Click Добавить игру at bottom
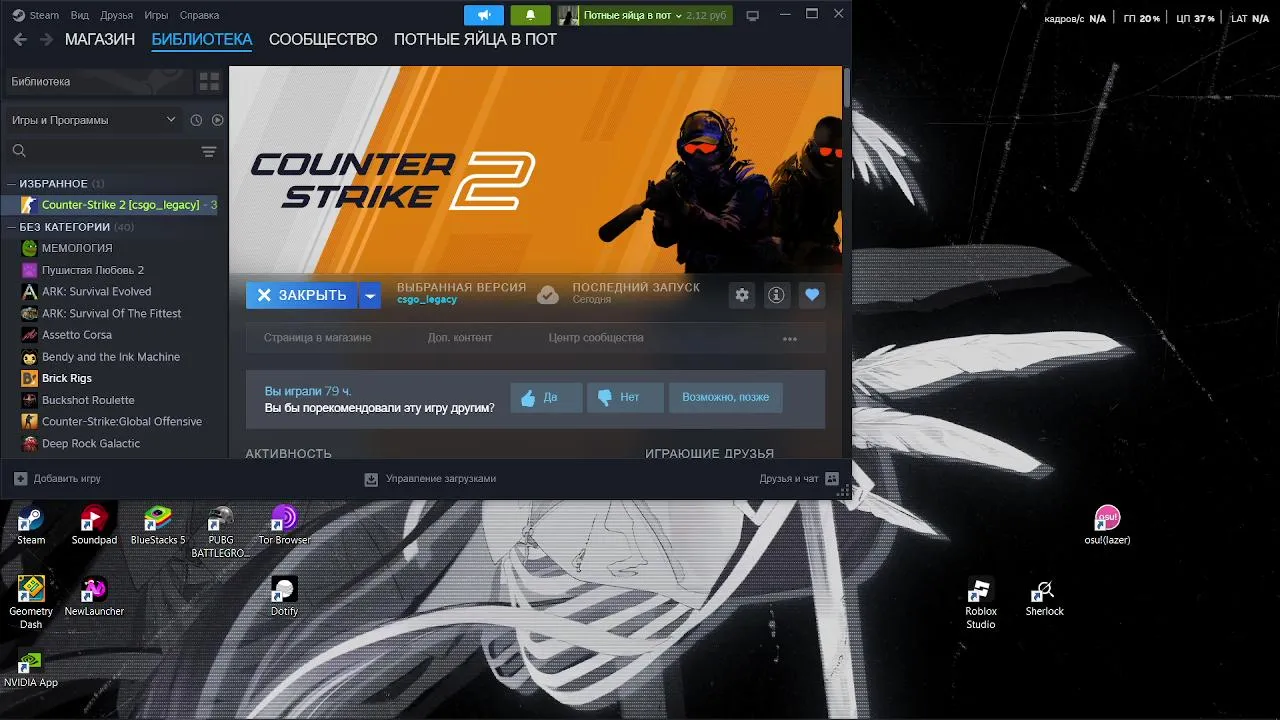This screenshot has width=1280, height=720. point(57,479)
